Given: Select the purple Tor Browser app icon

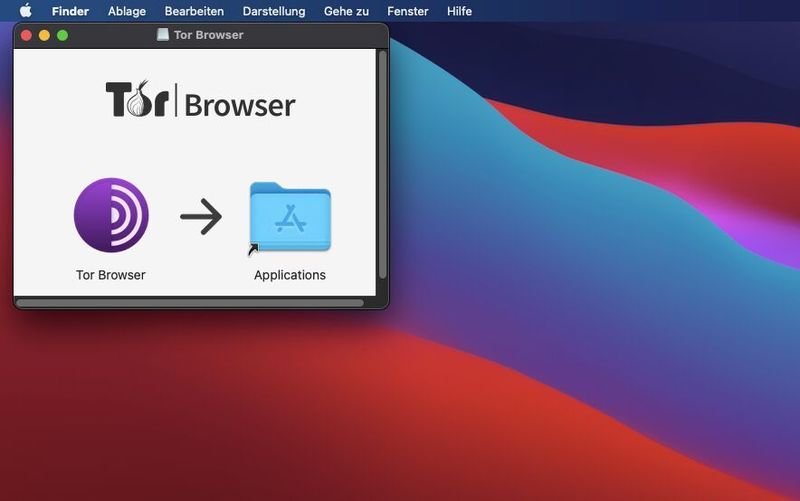Looking at the screenshot, I should pyautogui.click(x=111, y=215).
